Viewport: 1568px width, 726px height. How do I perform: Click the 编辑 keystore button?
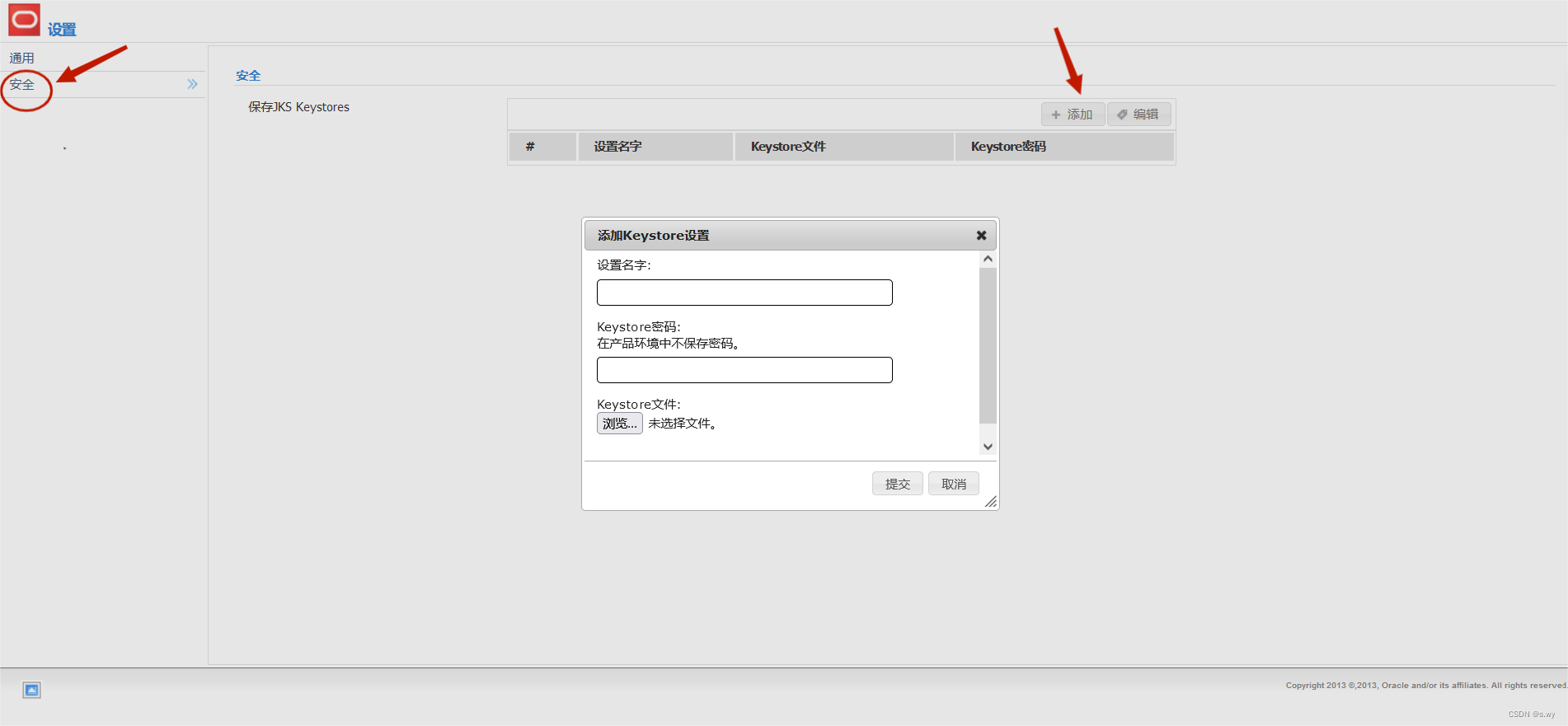pos(1138,115)
